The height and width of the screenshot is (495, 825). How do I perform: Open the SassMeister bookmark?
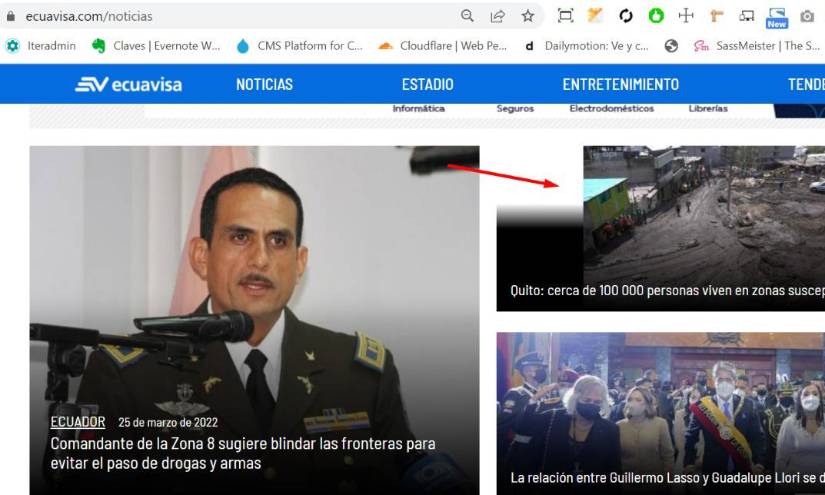click(758, 46)
